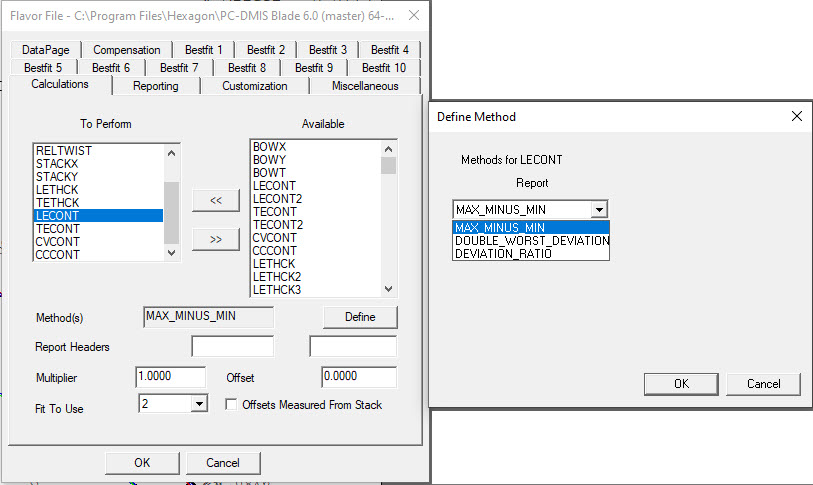Click the << move-left arrow button
The image size is (813, 485).
(x=215, y=200)
